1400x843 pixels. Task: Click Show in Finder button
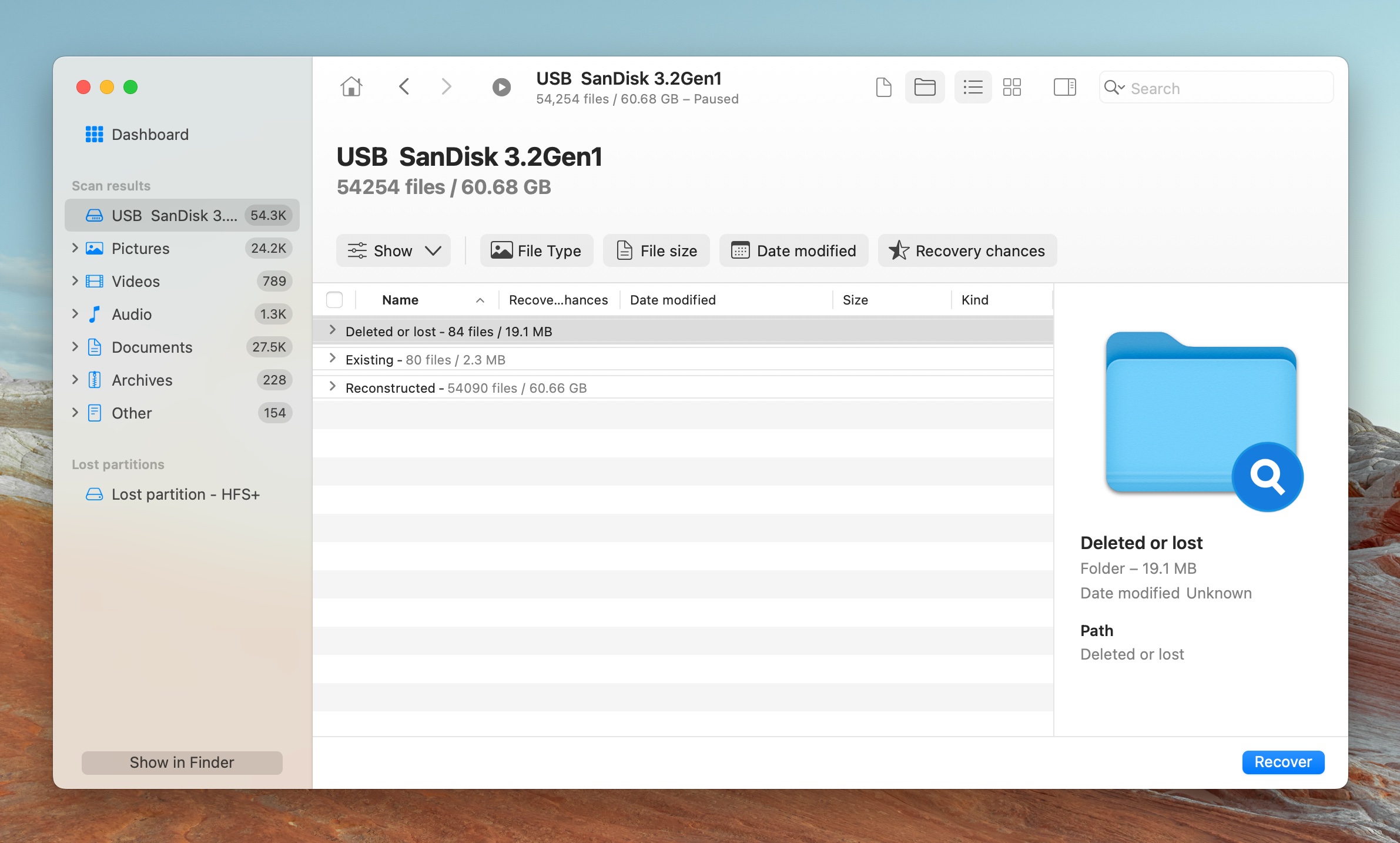coord(182,762)
